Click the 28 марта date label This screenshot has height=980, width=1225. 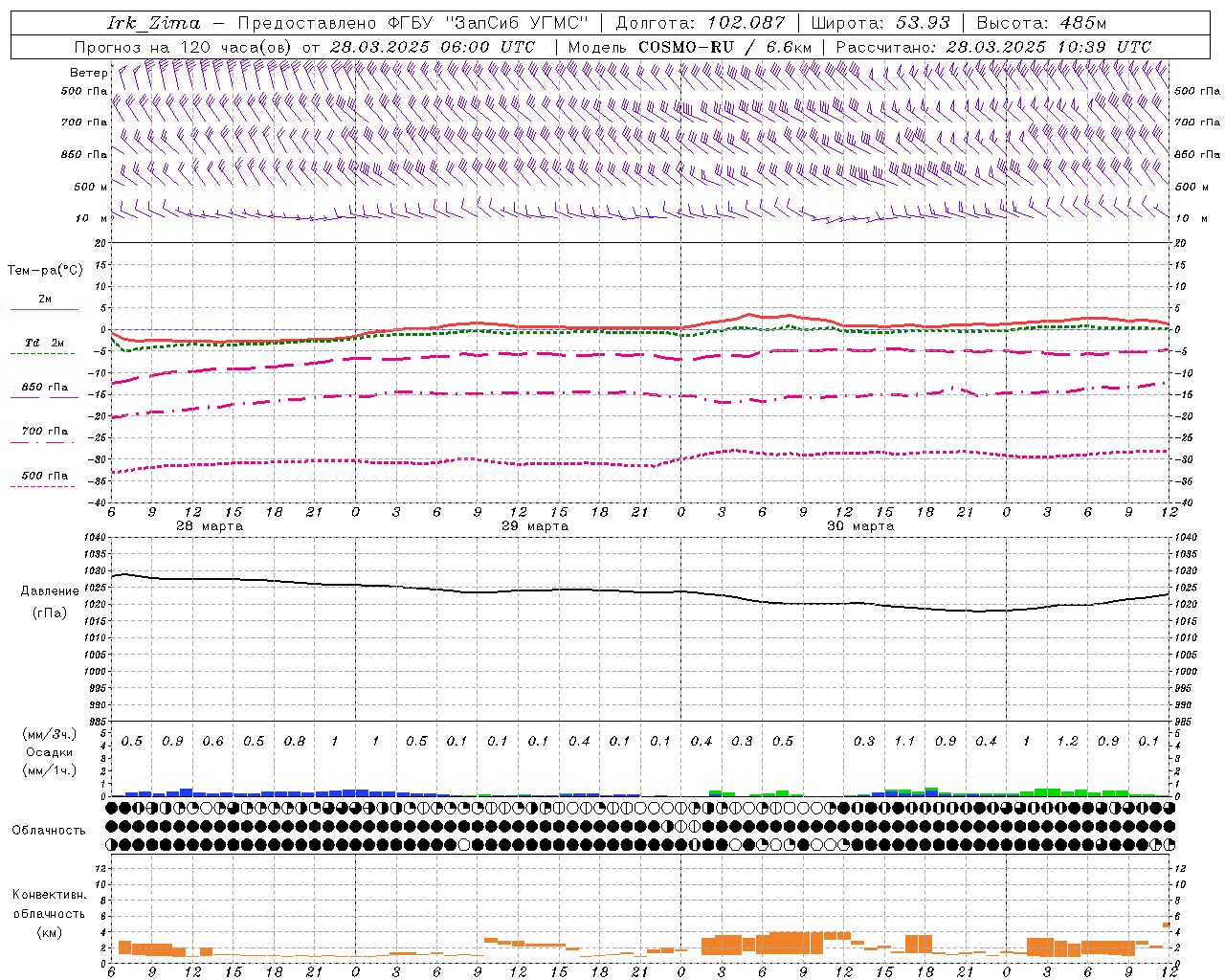[x=210, y=526]
